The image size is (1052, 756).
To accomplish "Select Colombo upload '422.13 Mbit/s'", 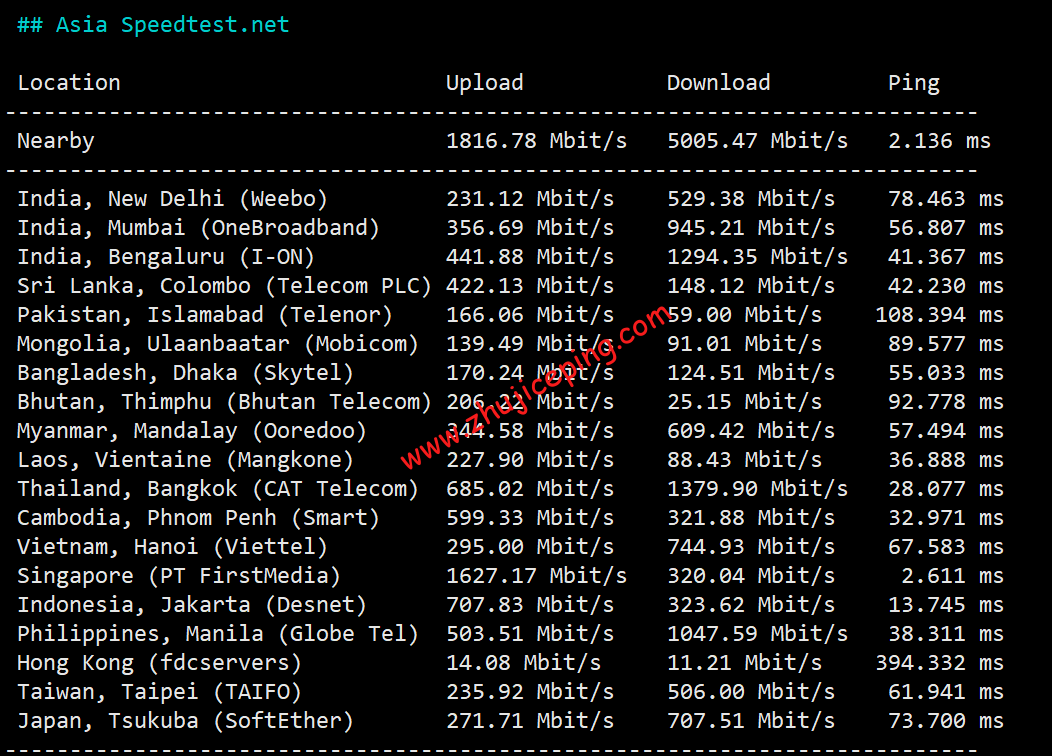I will [530, 286].
